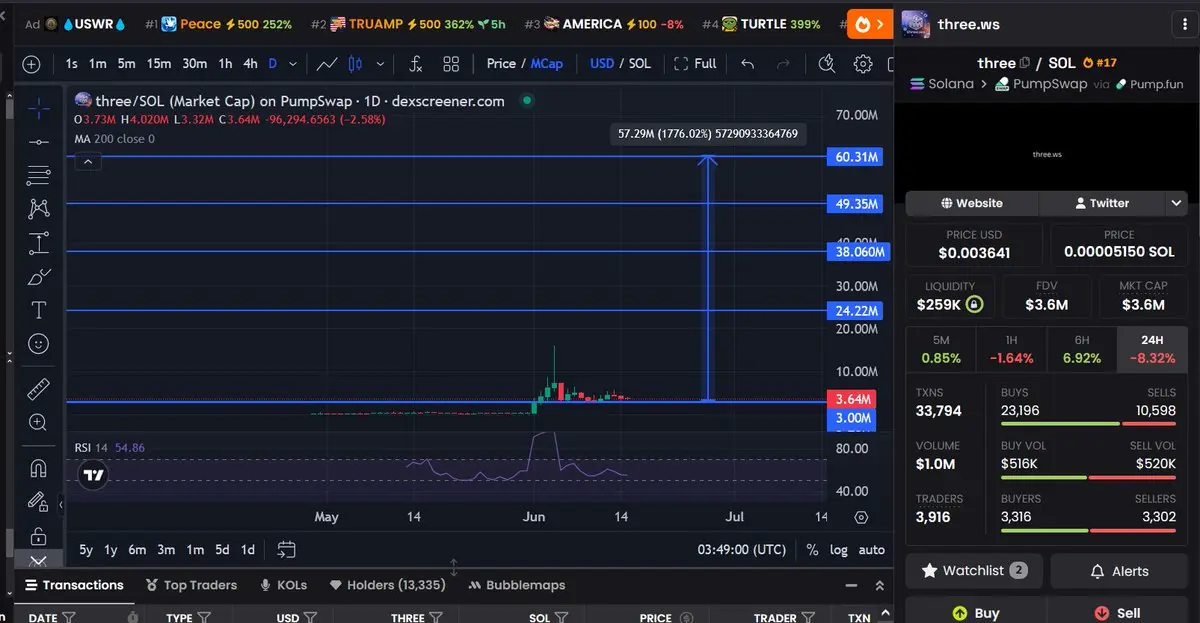Toggle Full screen chart mode
This screenshot has width=1200, height=623.
click(x=695, y=63)
